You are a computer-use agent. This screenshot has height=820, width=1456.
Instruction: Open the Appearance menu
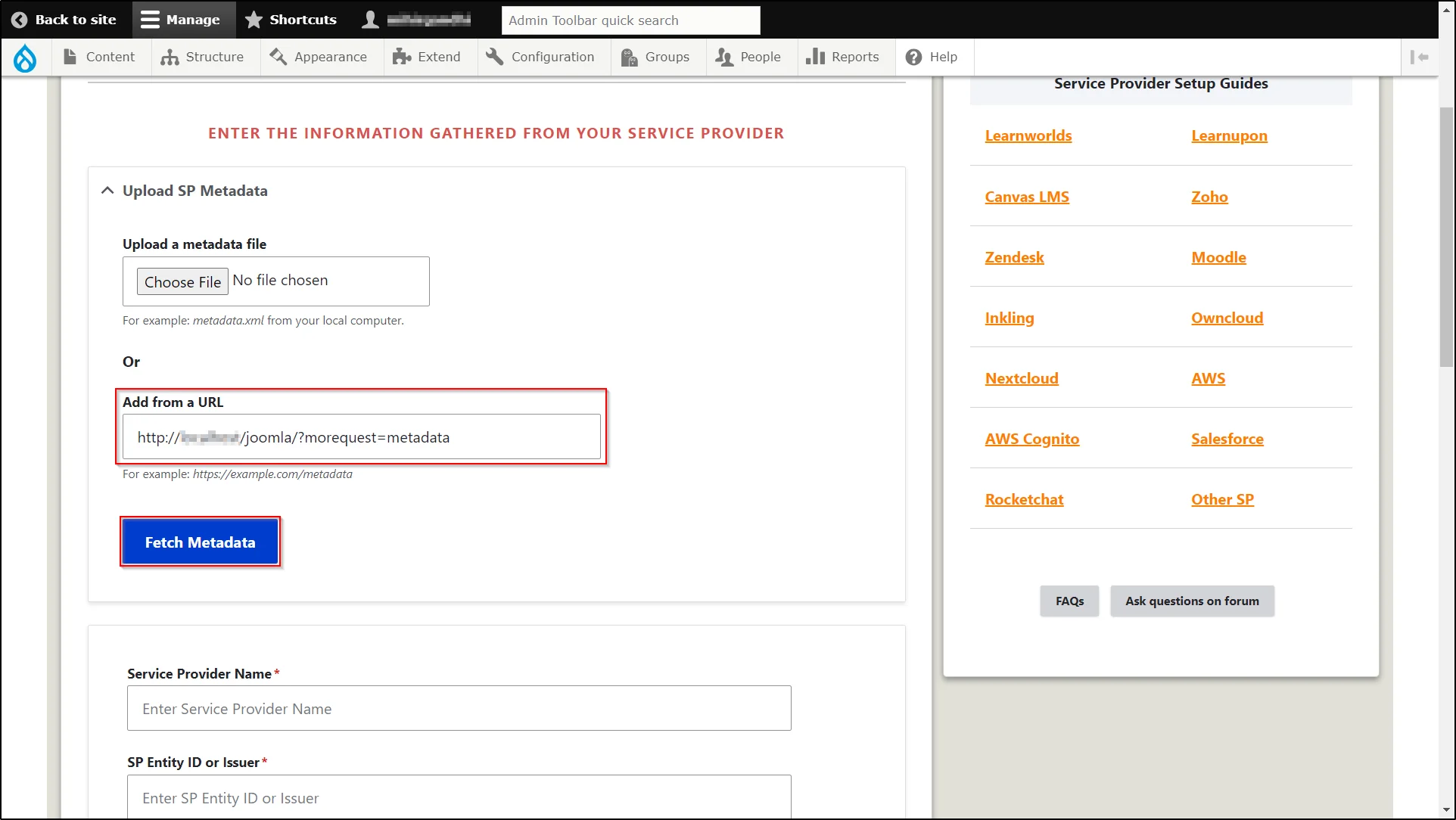point(330,56)
